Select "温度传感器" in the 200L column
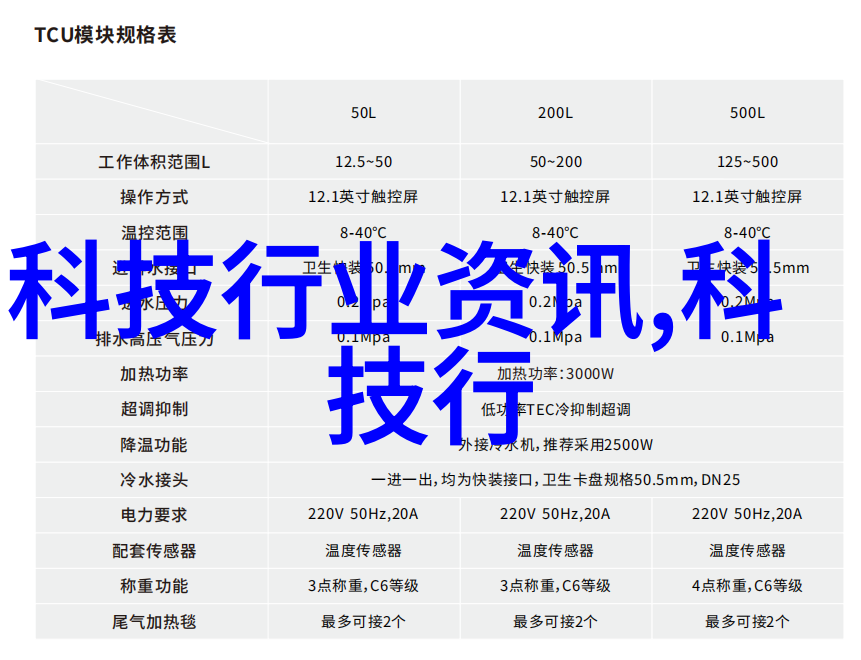This screenshot has height=660, width=861. 555,550
